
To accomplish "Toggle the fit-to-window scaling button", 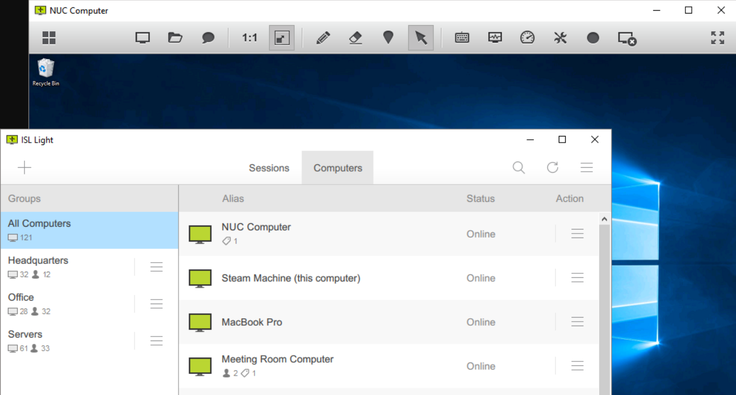I will (282, 38).
